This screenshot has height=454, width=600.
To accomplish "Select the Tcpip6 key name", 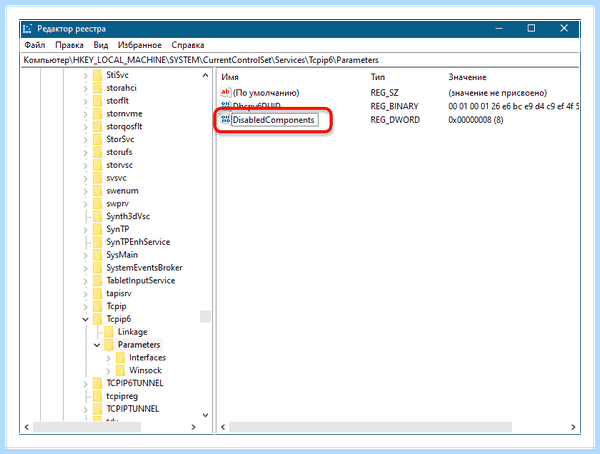I will [x=119, y=319].
